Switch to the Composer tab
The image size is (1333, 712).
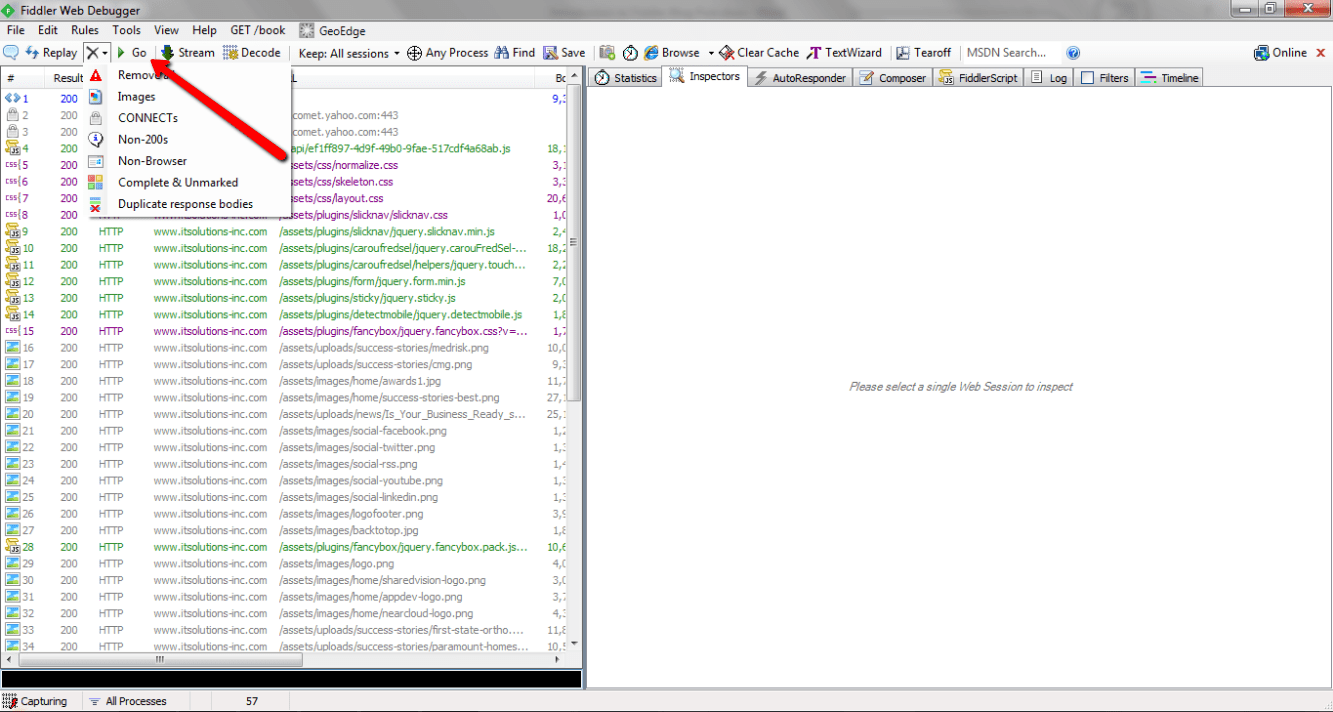[892, 78]
